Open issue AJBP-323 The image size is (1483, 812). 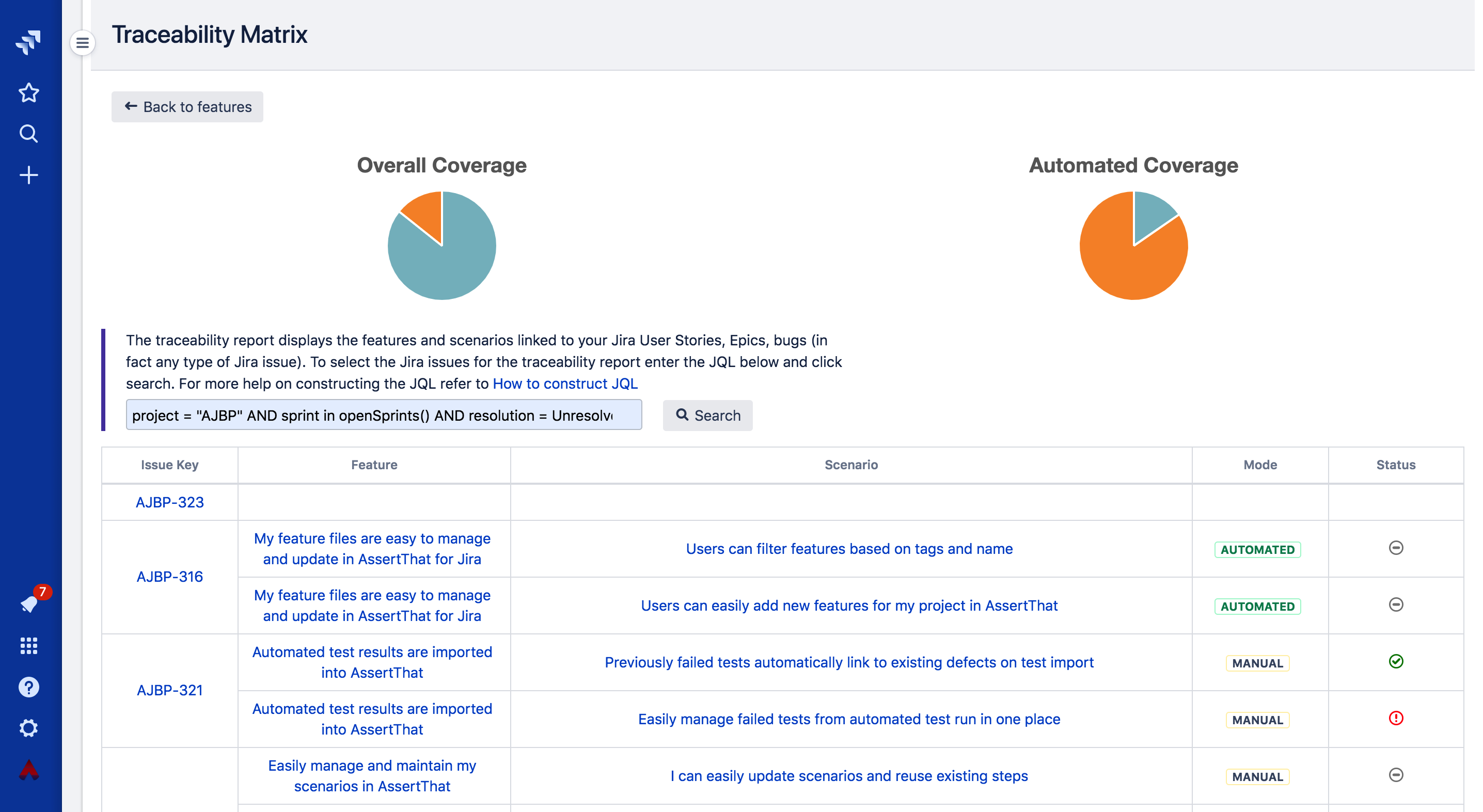[x=169, y=502]
